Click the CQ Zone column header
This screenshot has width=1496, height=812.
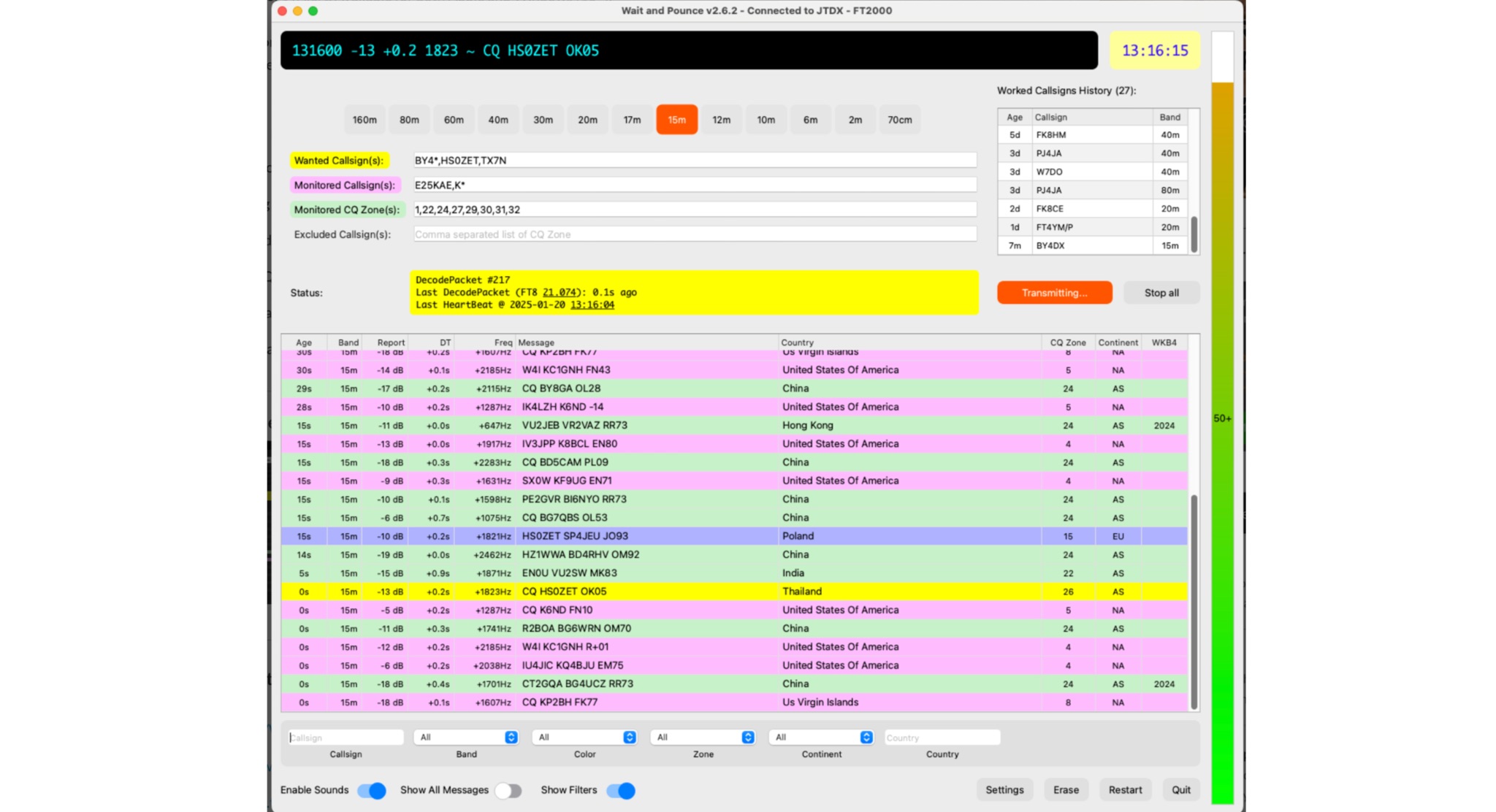(1068, 342)
